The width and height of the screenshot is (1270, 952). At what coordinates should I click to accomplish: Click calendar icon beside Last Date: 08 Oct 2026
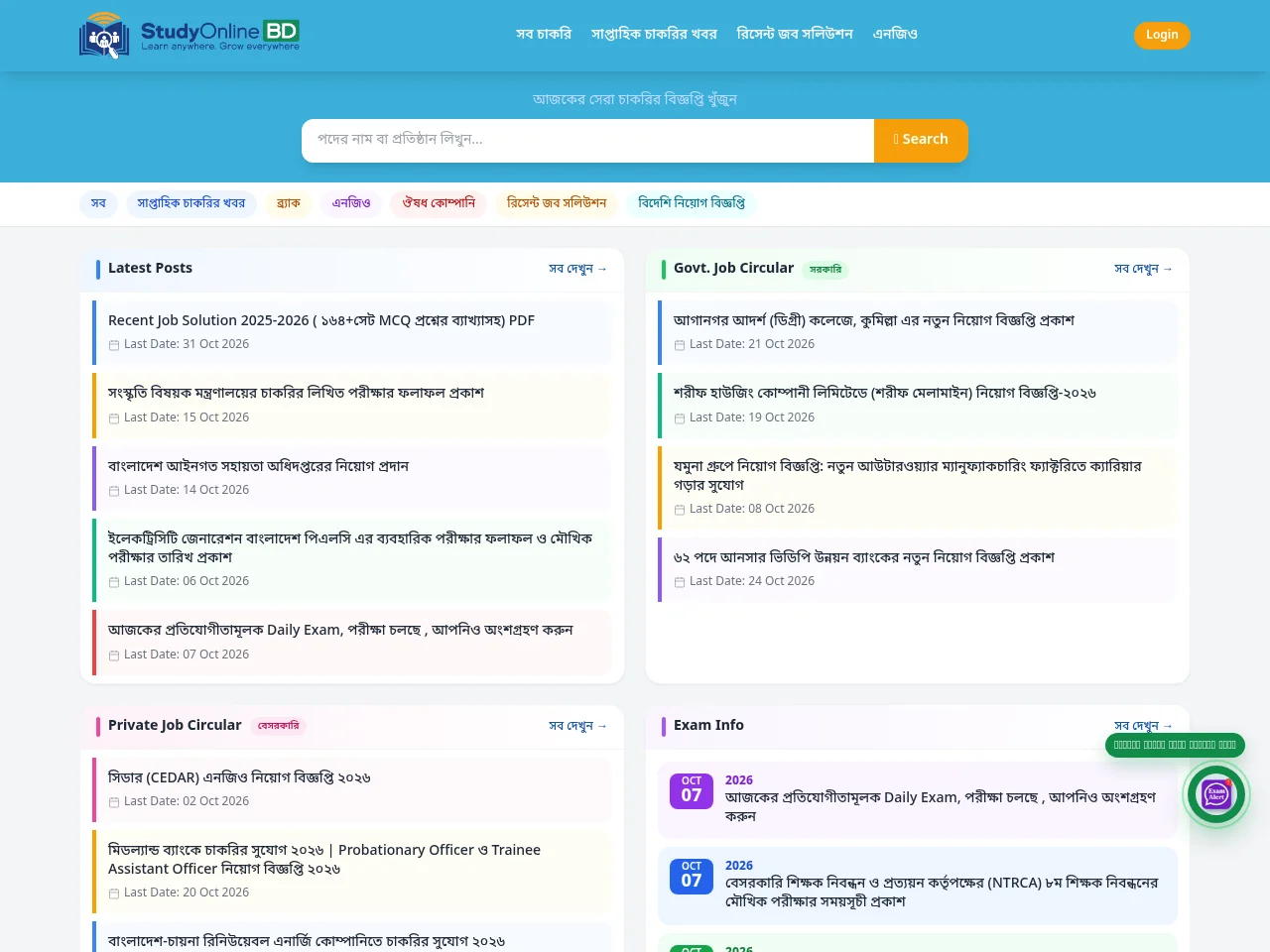coord(680,510)
